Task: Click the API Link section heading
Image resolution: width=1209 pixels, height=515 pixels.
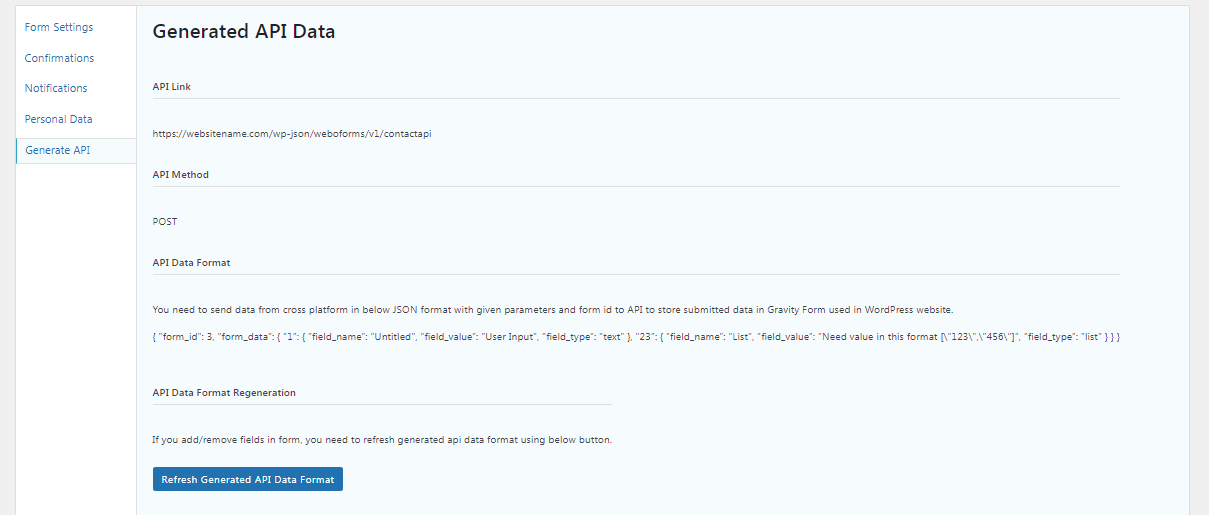Action: [x=172, y=87]
